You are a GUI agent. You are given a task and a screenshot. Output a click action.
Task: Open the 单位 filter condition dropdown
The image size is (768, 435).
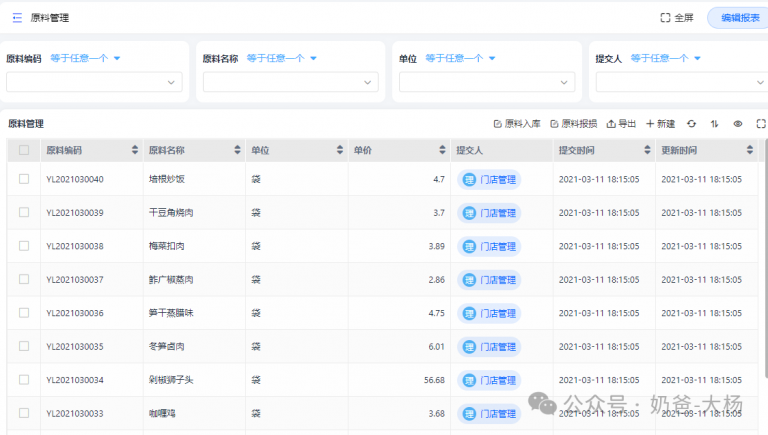pos(460,59)
